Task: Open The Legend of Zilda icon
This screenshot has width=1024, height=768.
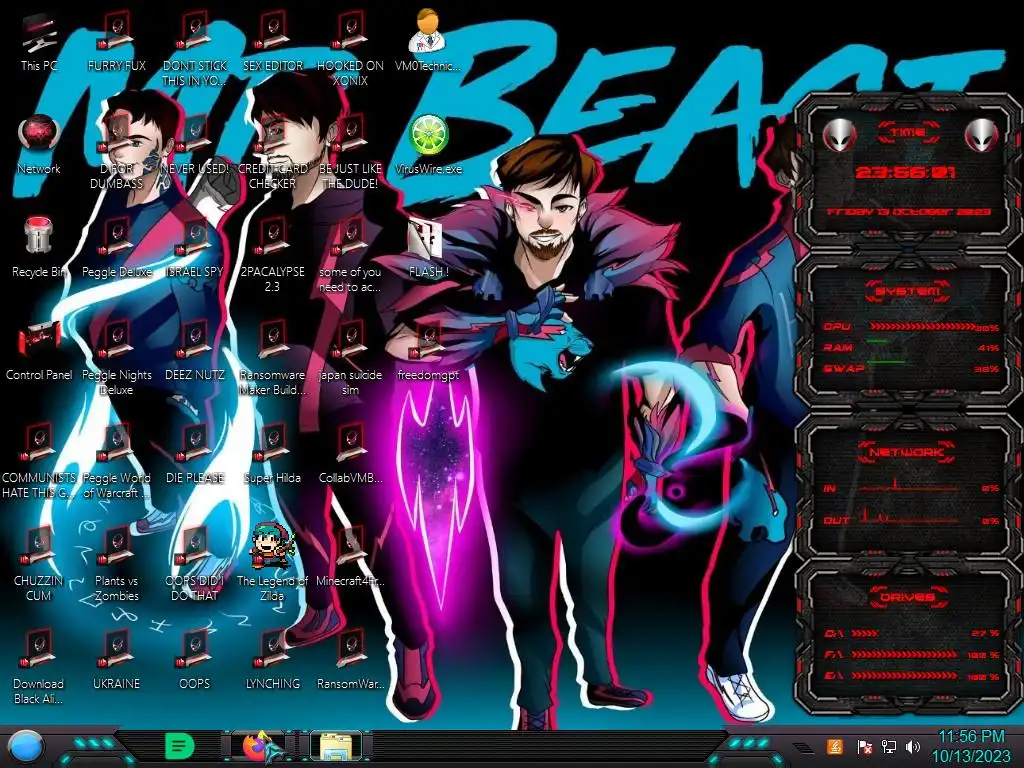Action: (x=272, y=564)
